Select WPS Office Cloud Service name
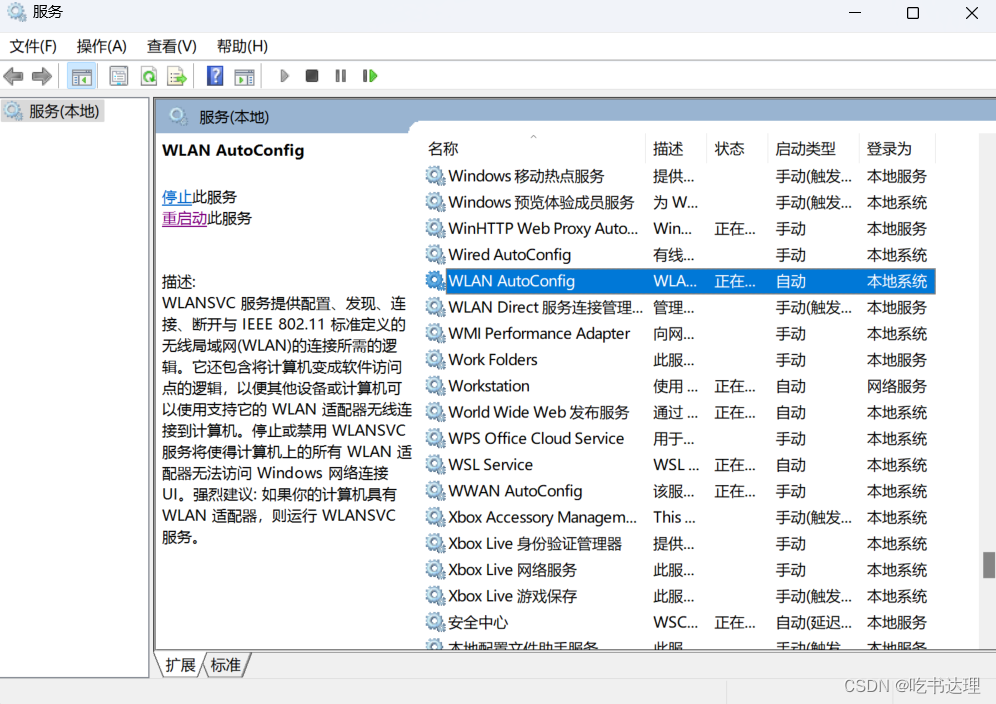996x704 pixels. coord(536,438)
